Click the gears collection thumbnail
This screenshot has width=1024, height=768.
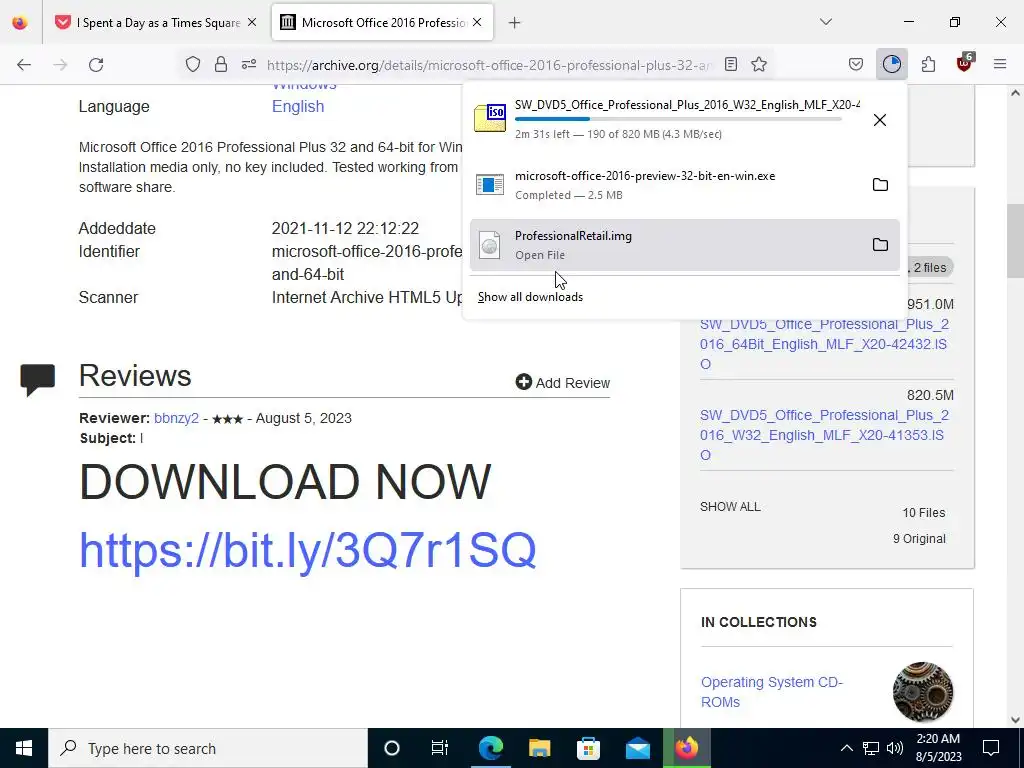pos(923,692)
